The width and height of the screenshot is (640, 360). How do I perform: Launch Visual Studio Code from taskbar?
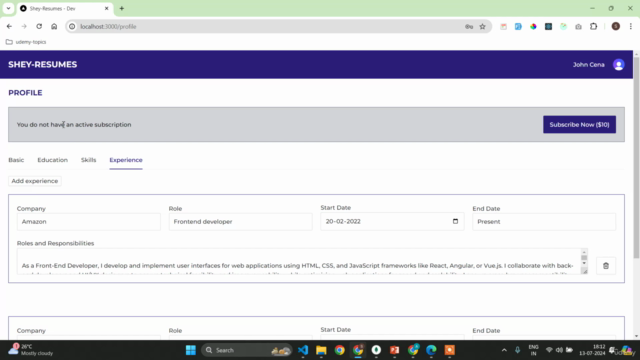click(x=303, y=350)
